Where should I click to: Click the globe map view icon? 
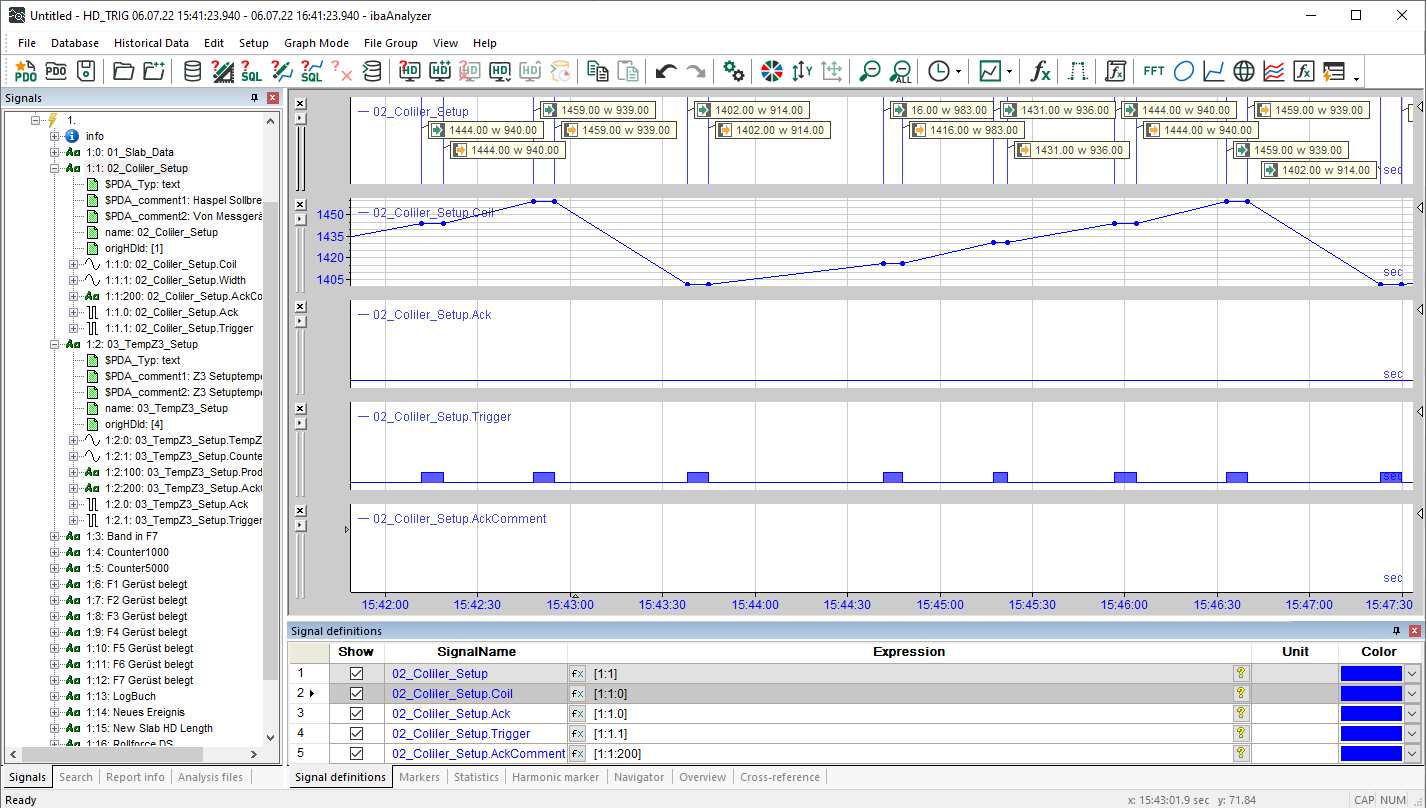[x=1243, y=71]
